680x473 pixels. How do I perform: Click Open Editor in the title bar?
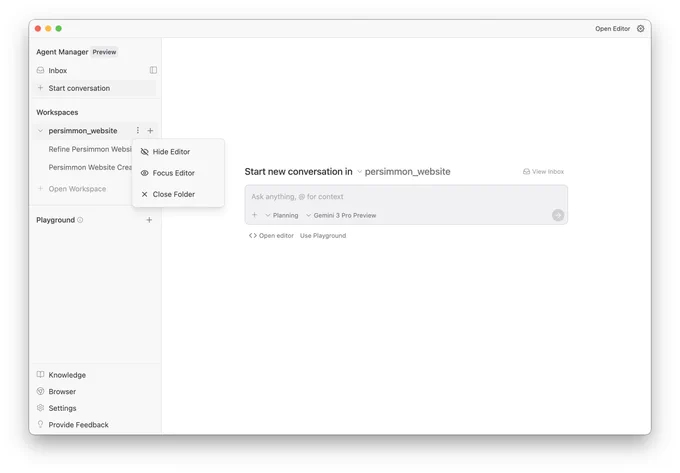pos(612,29)
